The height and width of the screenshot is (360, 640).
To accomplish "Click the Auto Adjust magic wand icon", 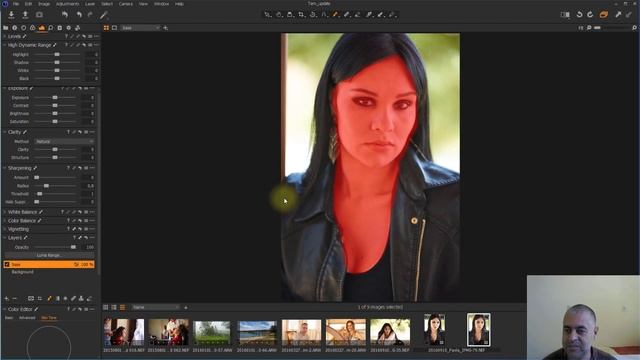I will click(x=104, y=15).
